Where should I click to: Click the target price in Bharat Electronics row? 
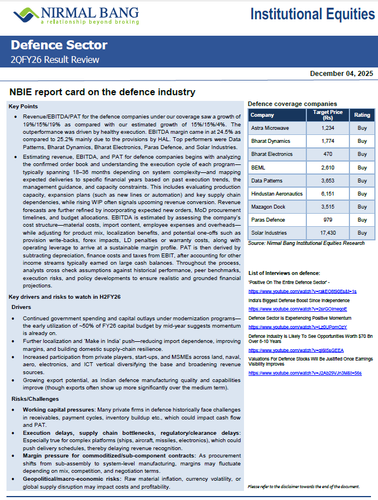click(328, 154)
